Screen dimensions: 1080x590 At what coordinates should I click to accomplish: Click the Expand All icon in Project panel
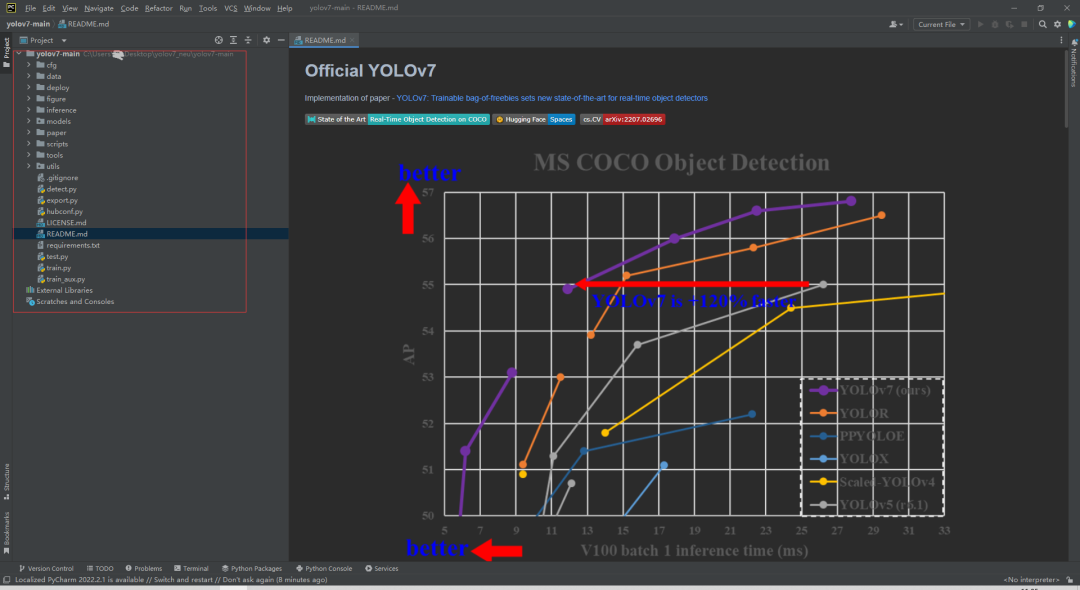coord(233,40)
